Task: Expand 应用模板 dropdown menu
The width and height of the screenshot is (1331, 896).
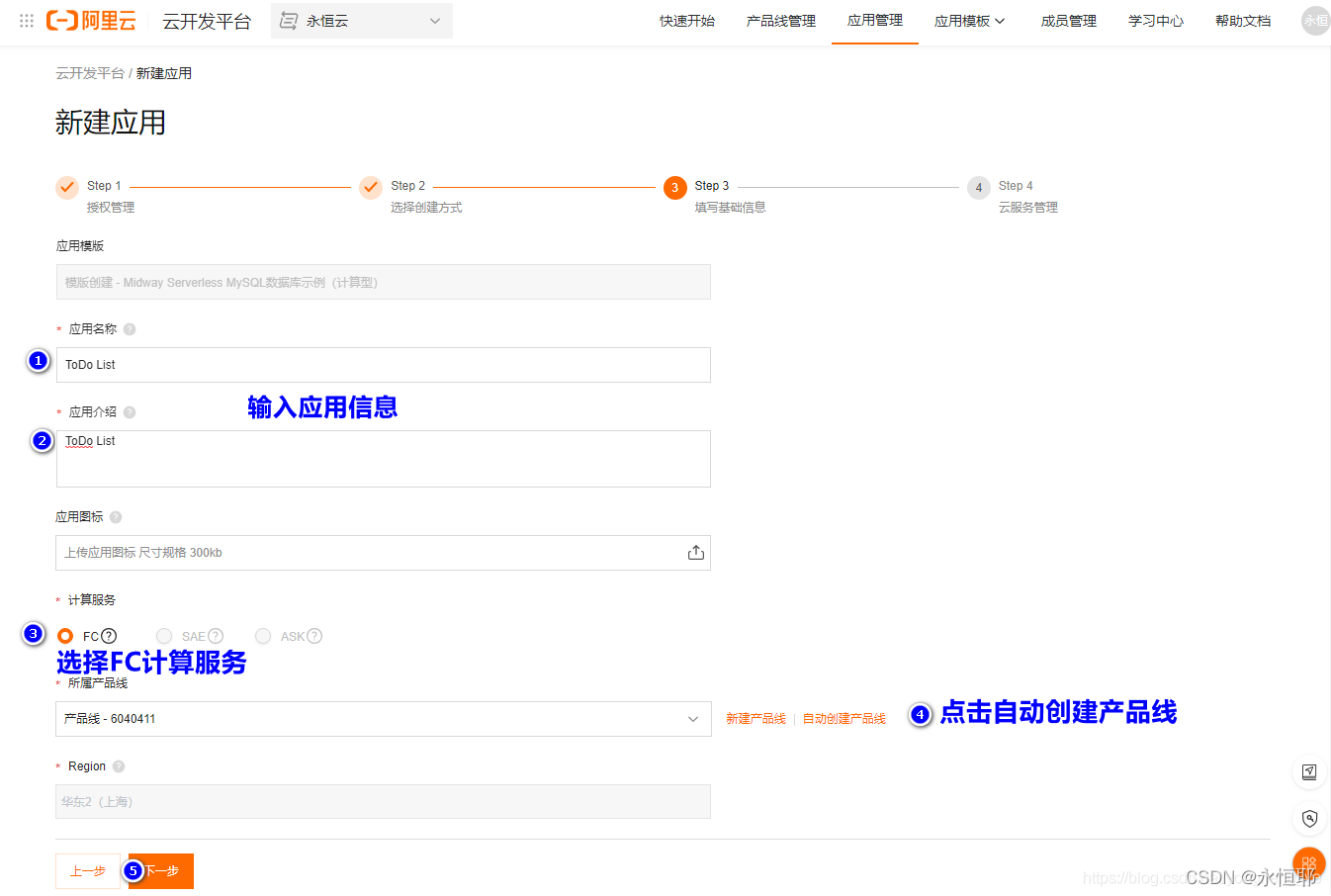Action: 970,21
